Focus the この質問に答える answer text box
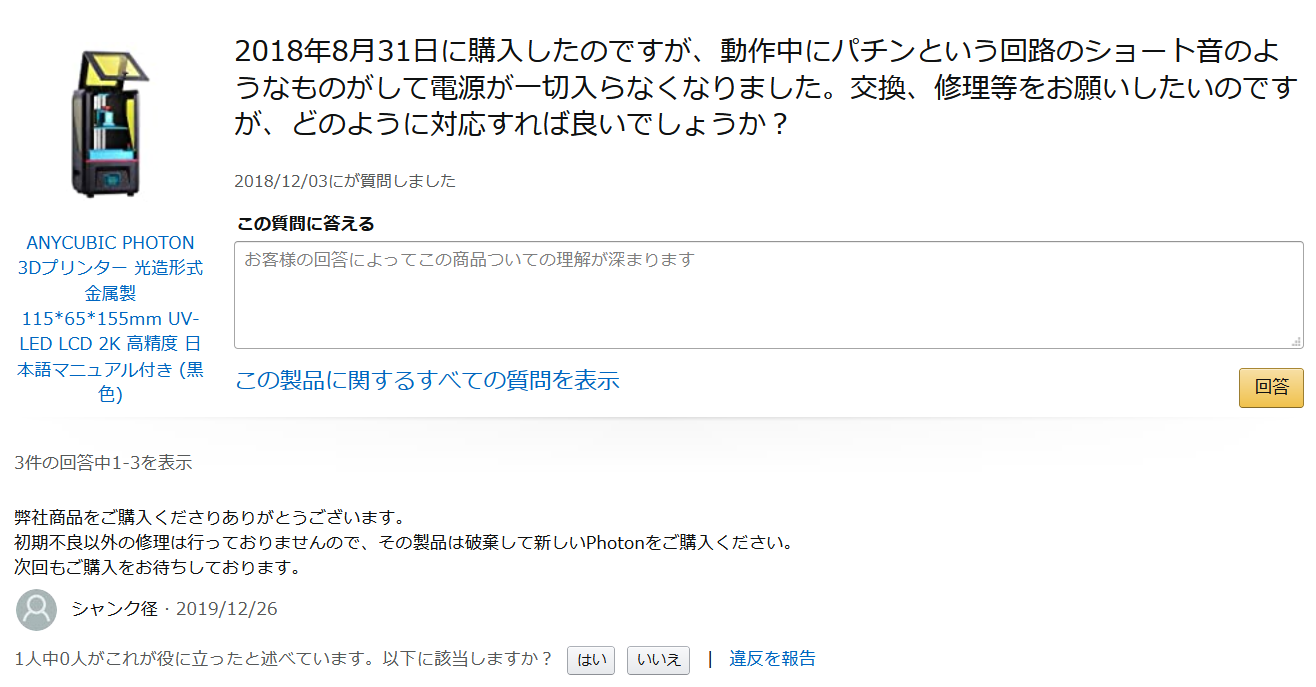Screen dimensions: 1316x687 coord(768,295)
